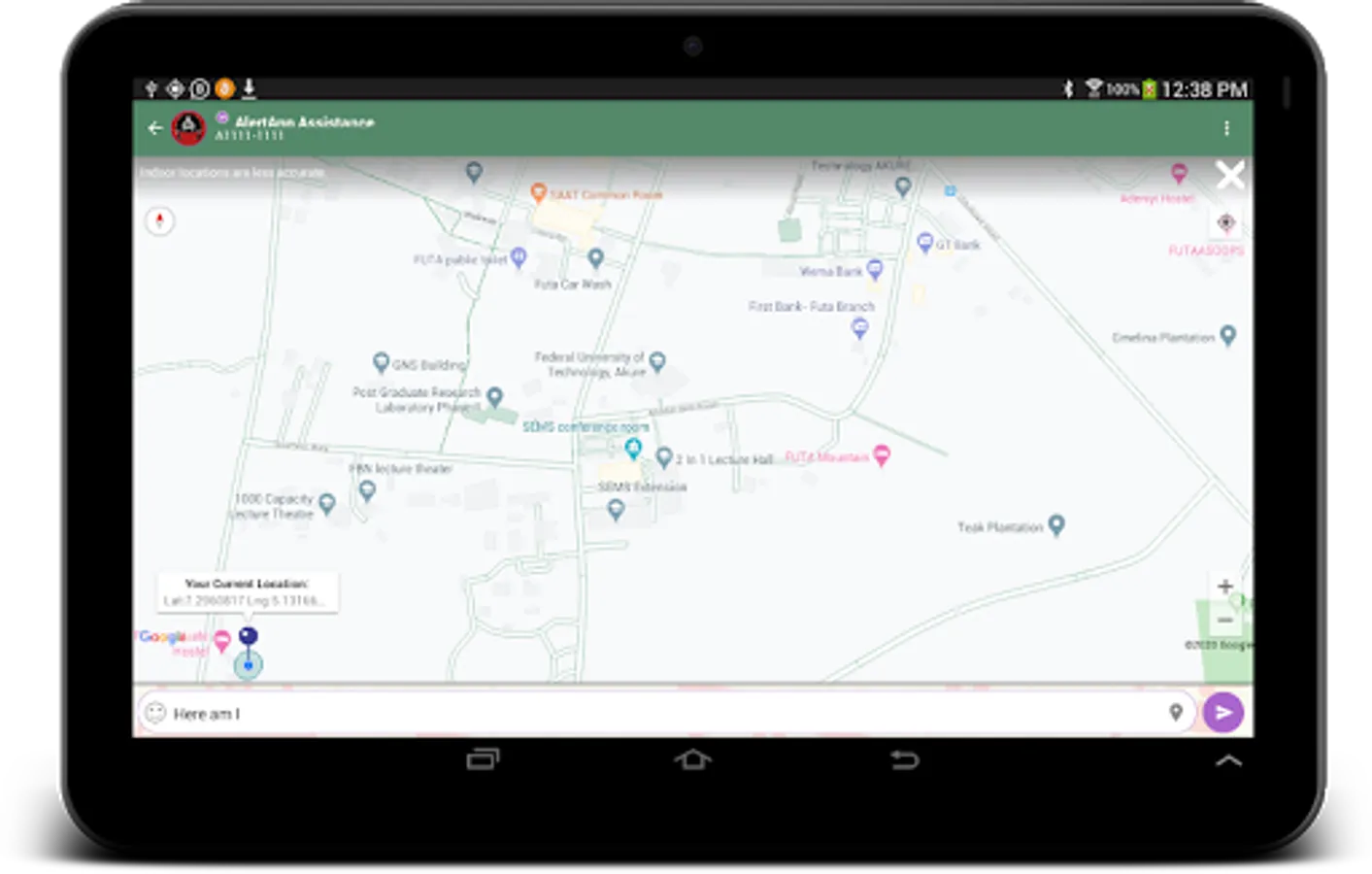
Task: Tap the Your Current Location info window
Action: (249, 591)
